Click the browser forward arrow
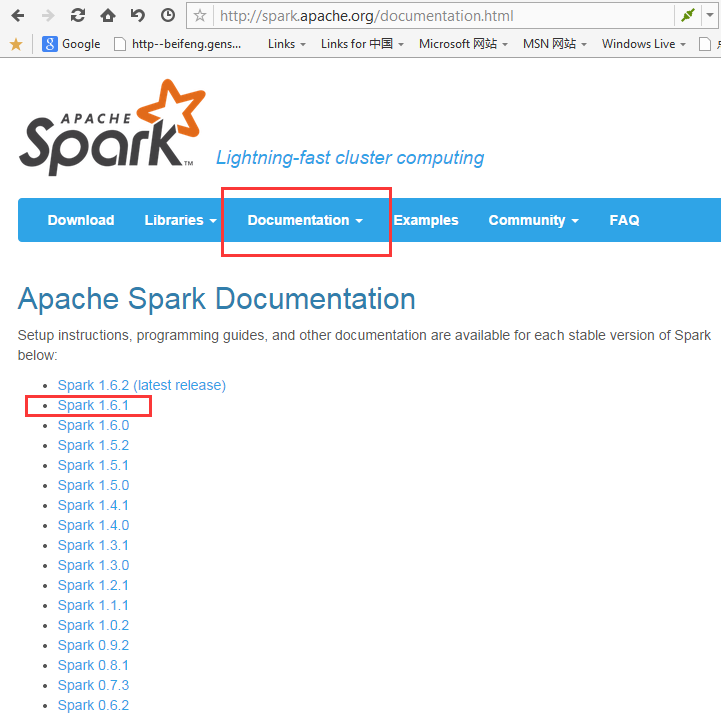This screenshot has width=721, height=722. coord(48,16)
